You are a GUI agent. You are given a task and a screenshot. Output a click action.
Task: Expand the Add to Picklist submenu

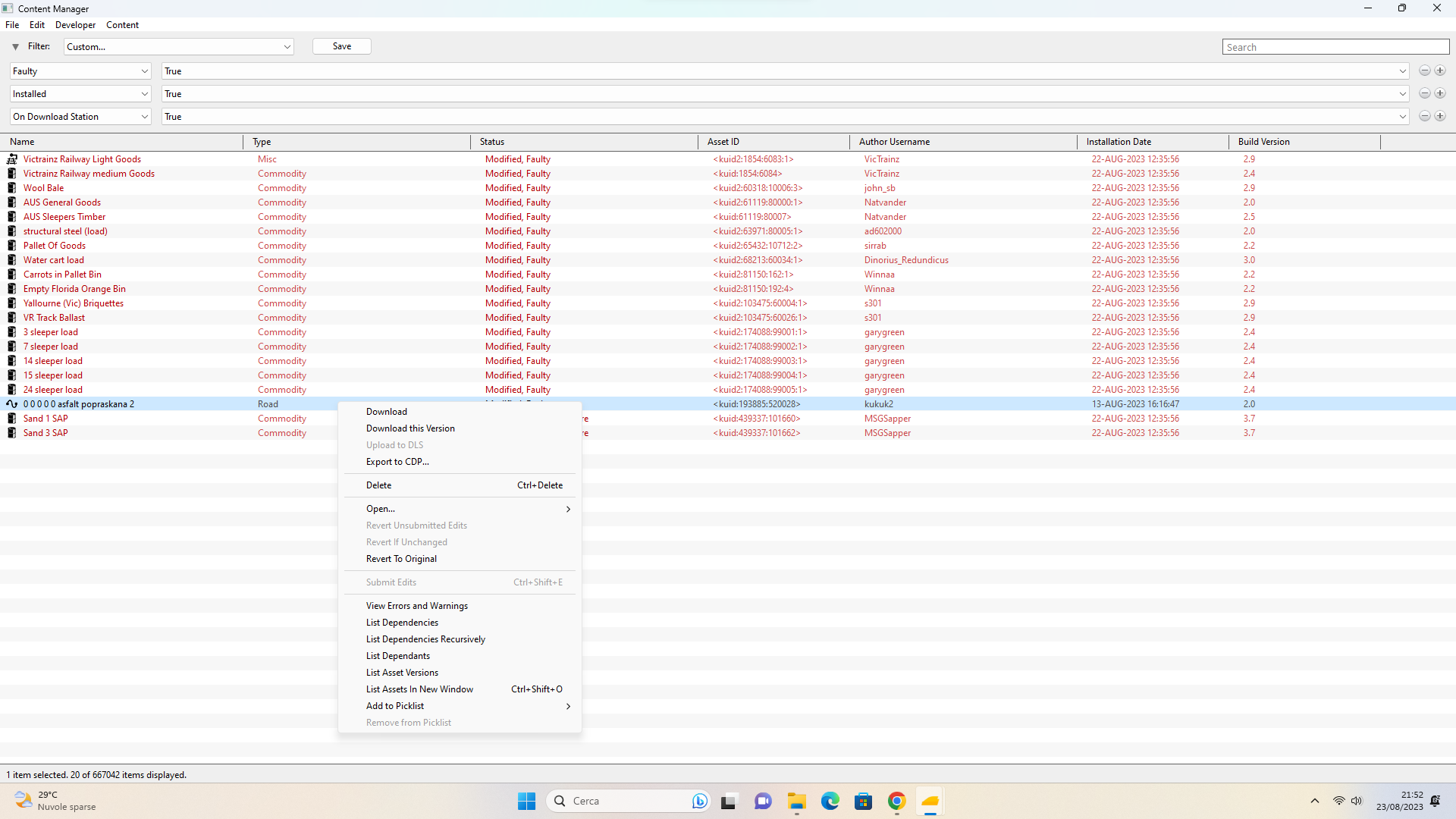point(460,706)
